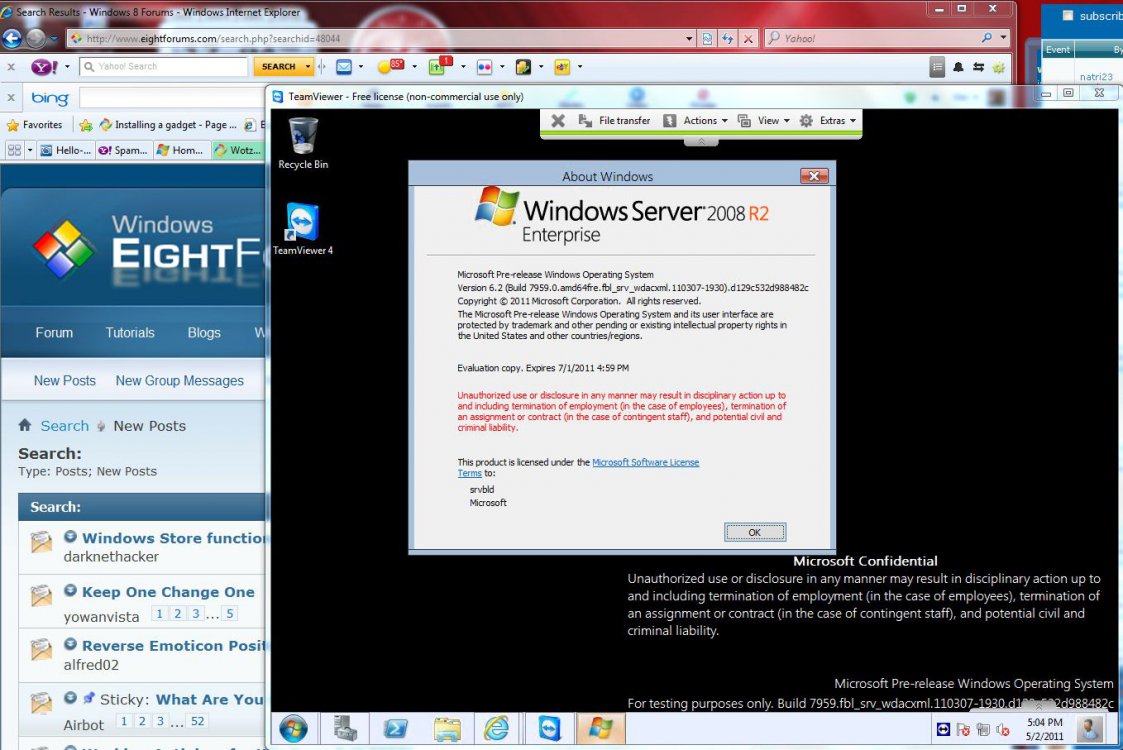The image size is (1123, 750).
Task: Click the green gear settings icon on Yahoo toolbar
Action: point(998,67)
